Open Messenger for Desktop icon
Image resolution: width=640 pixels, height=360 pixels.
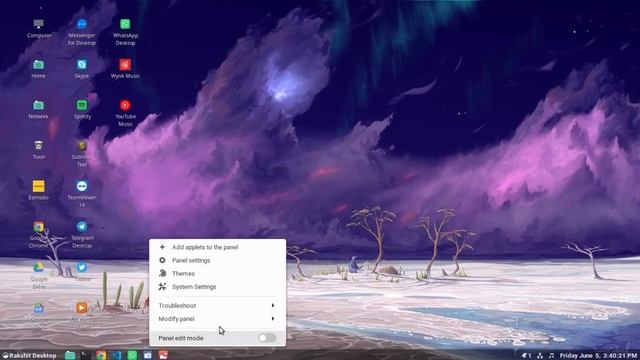pos(82,24)
